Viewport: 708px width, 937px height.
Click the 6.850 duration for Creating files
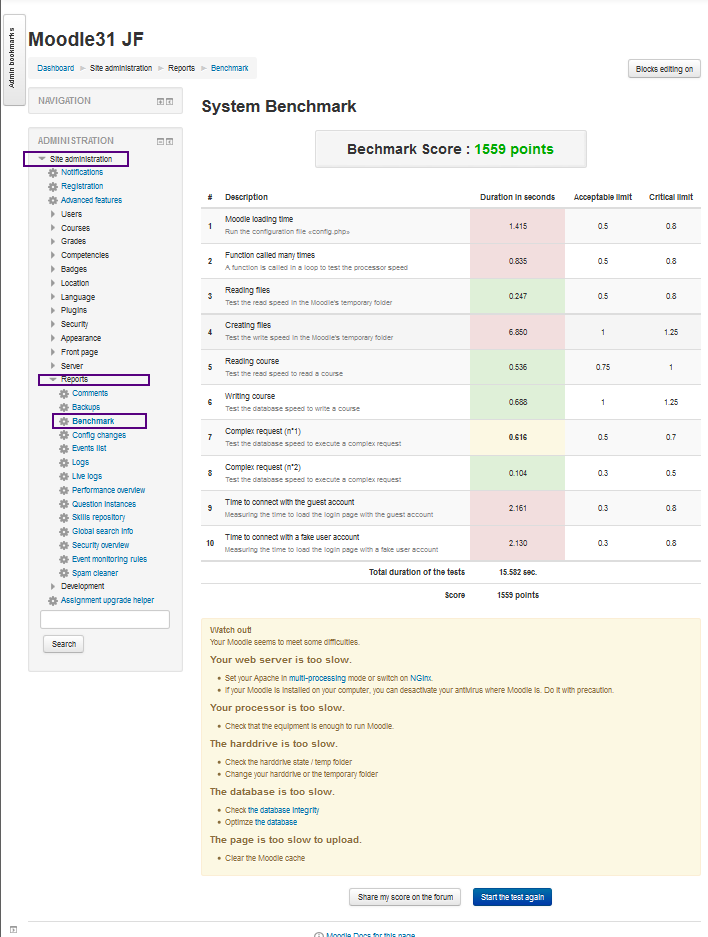517,332
